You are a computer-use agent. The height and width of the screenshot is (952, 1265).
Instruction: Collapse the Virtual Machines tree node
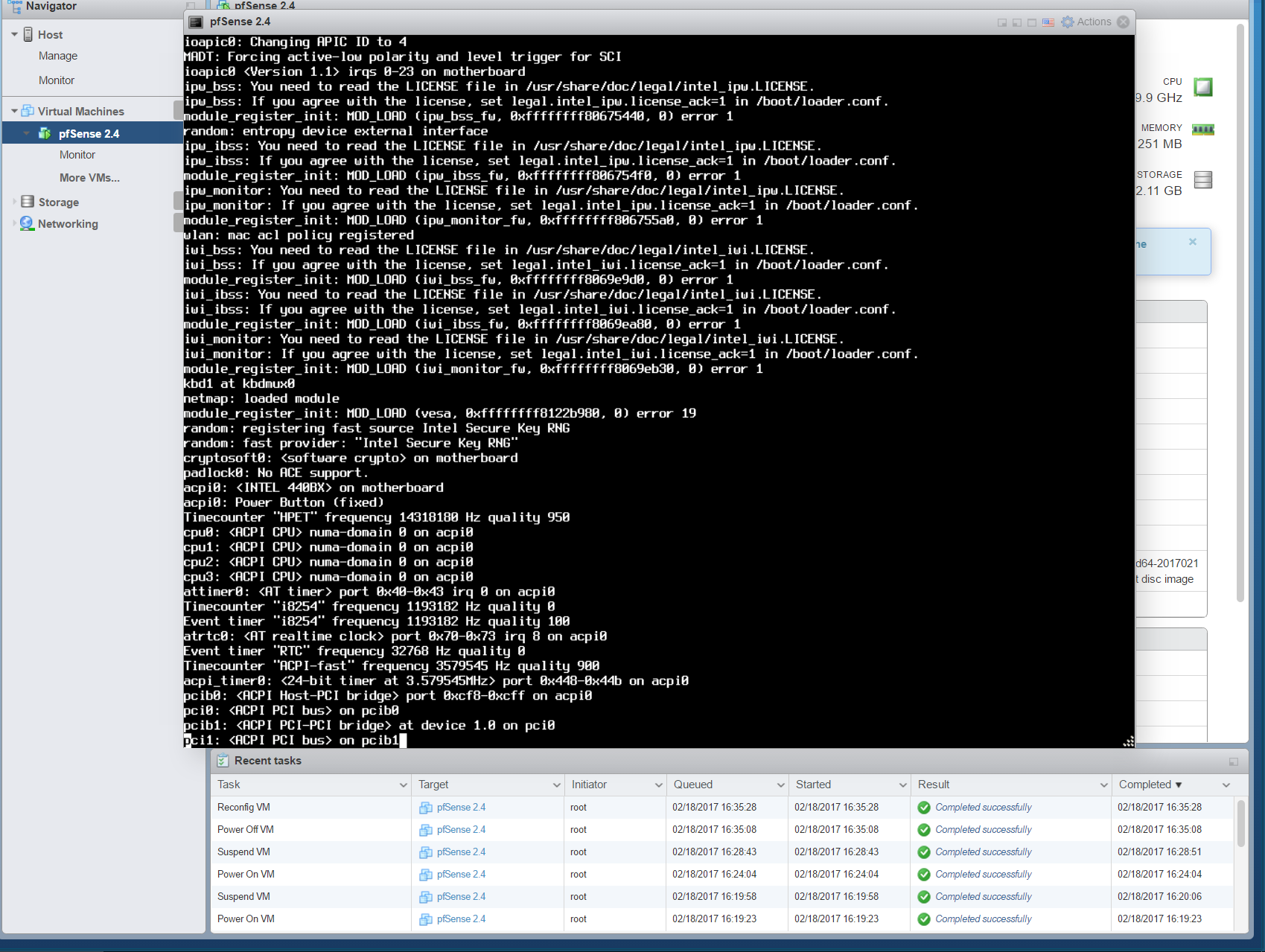click(14, 111)
